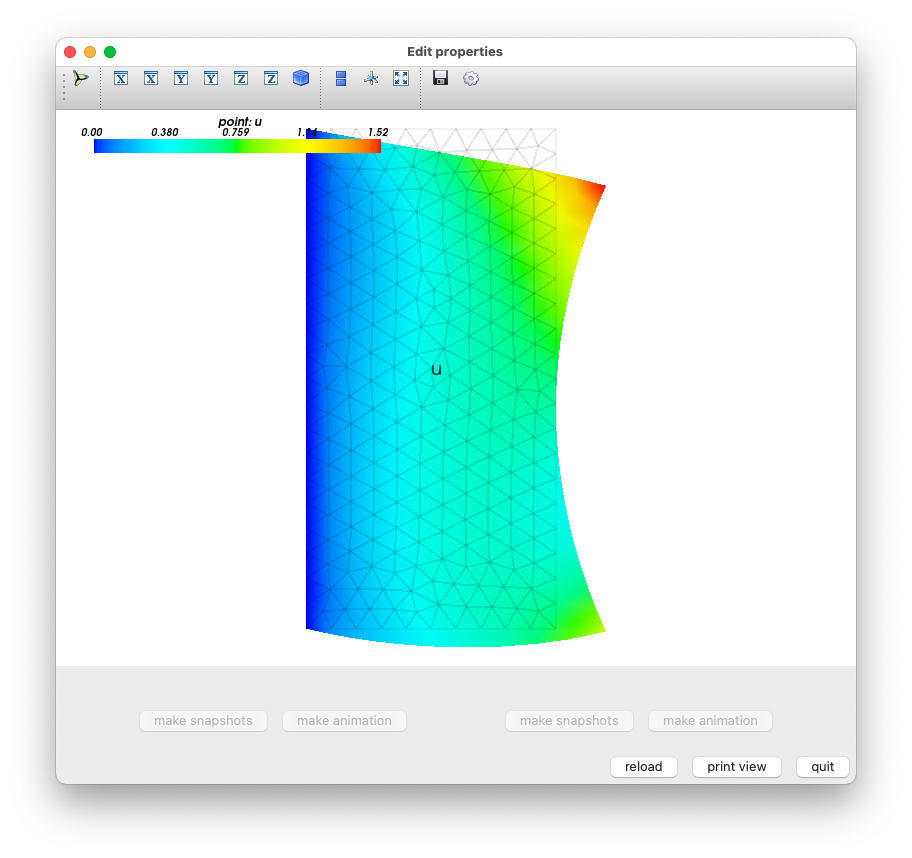Click the rainbow scalar color bar

pyautogui.click(x=237, y=146)
